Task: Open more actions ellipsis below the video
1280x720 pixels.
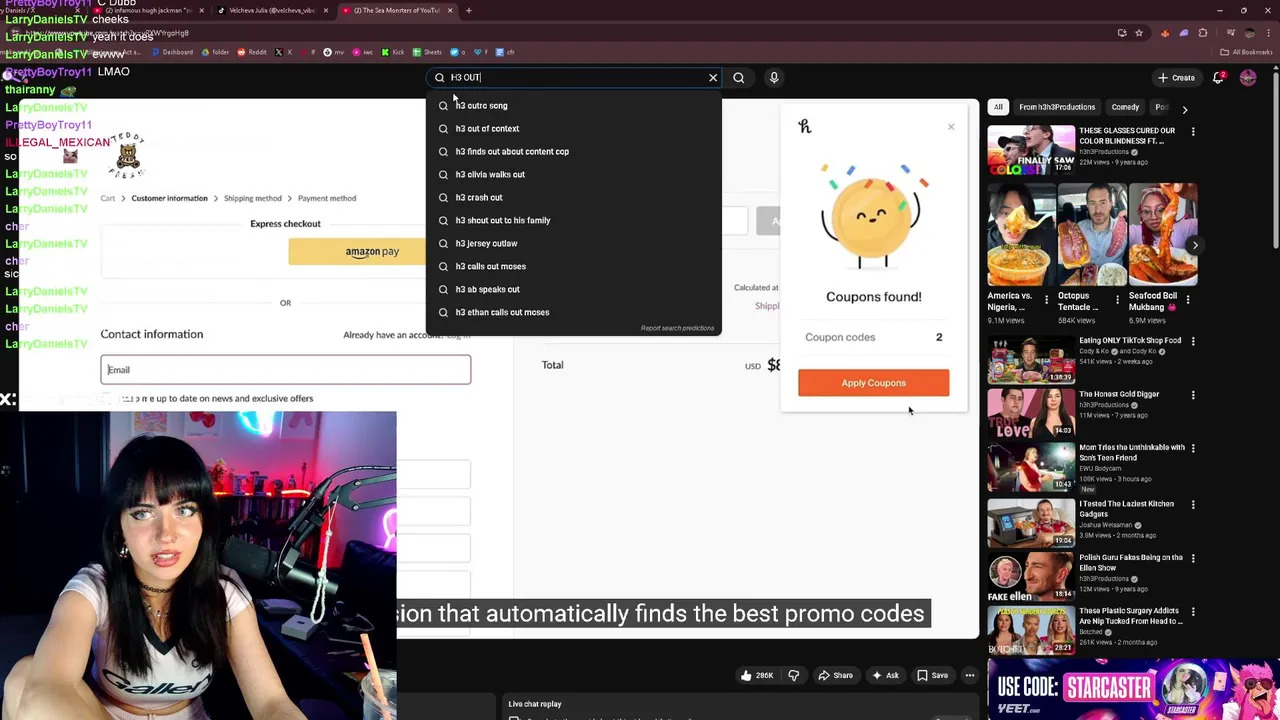Action: (969, 675)
